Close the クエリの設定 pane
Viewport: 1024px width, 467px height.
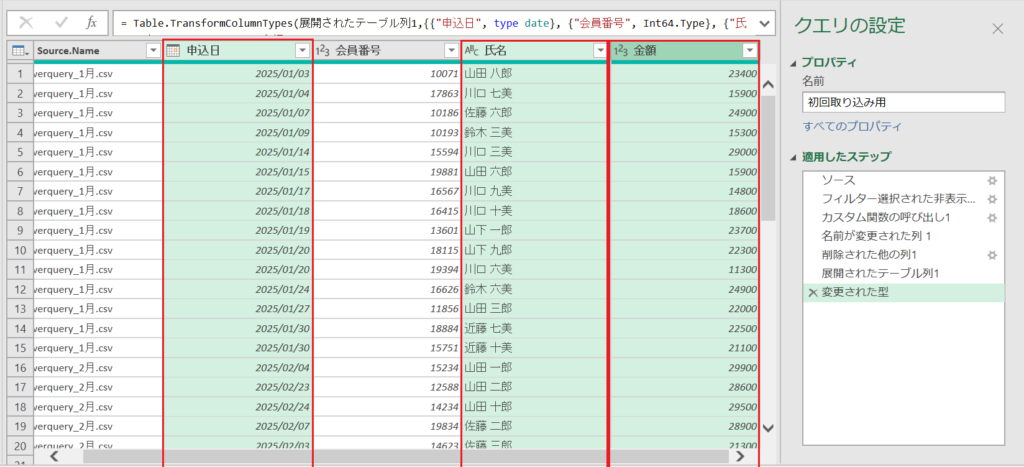997,29
